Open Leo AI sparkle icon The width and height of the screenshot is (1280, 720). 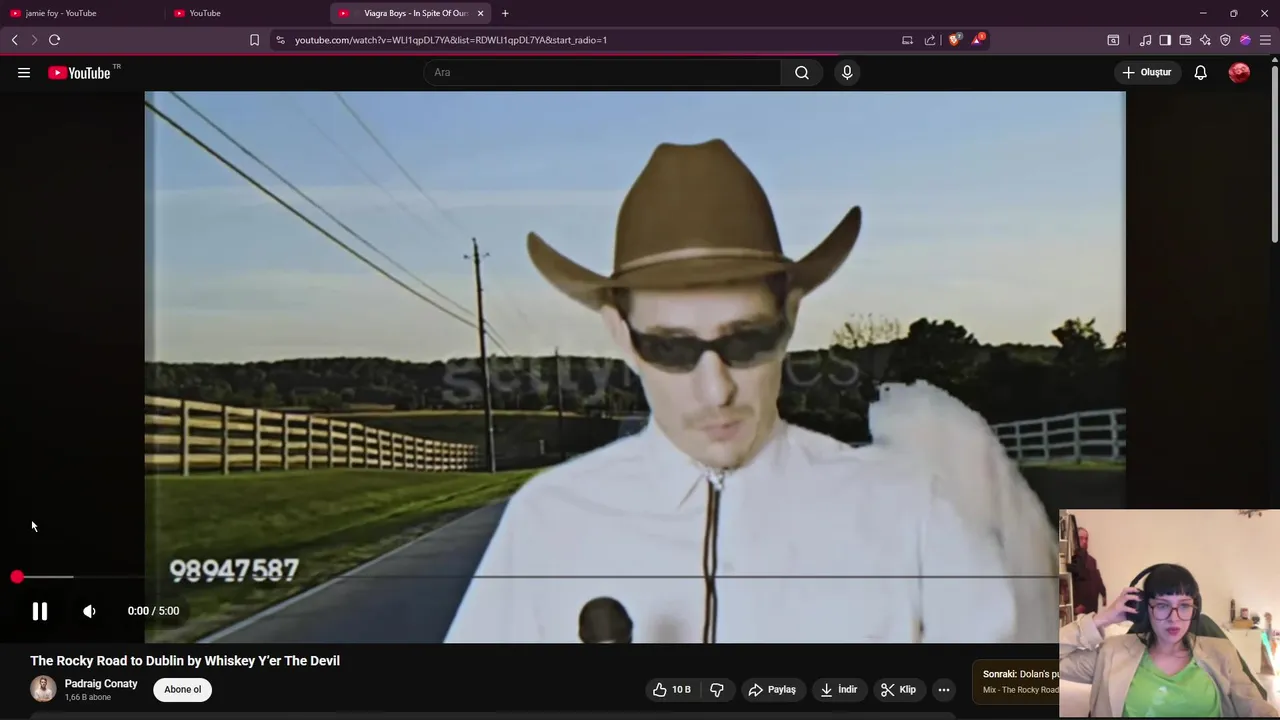point(1205,40)
